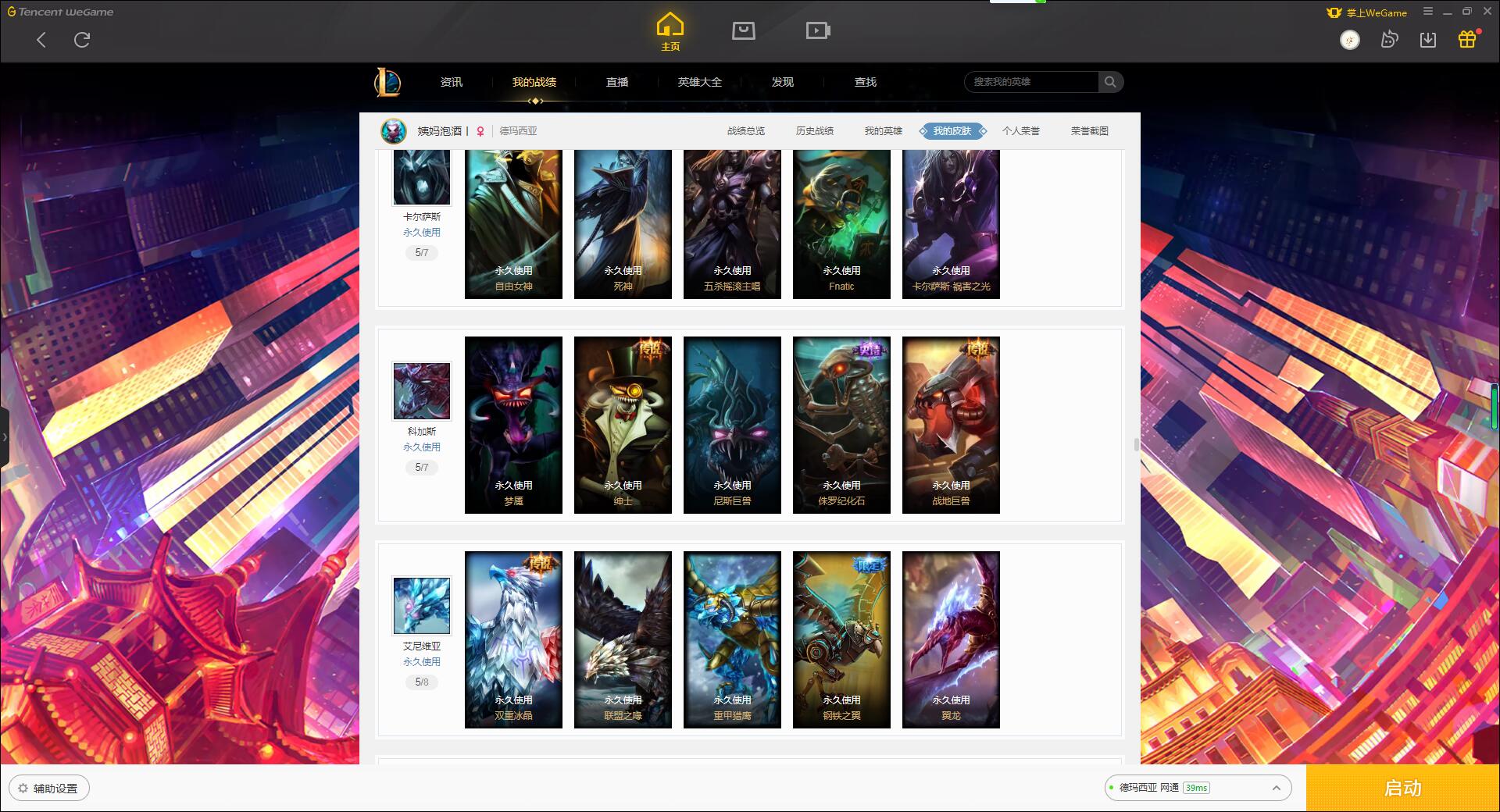The width and height of the screenshot is (1500, 812).
Task: Open the 我的英雄 sub-tab
Action: pos(884,131)
